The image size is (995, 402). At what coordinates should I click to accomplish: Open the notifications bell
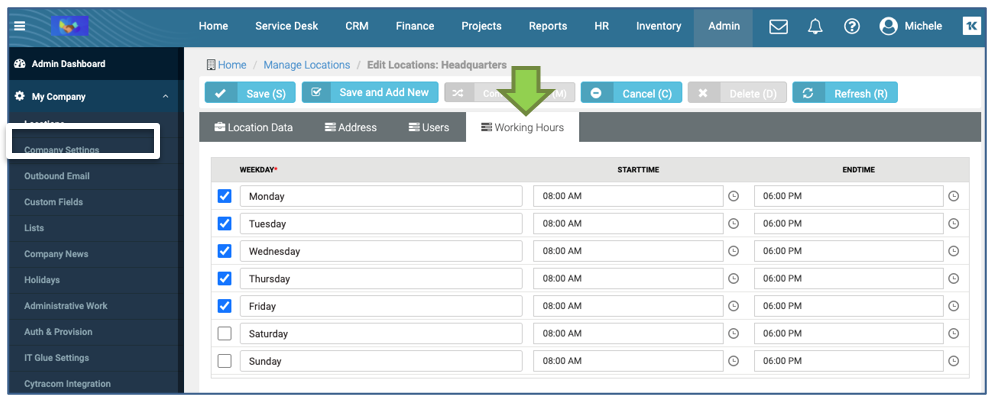pos(815,26)
